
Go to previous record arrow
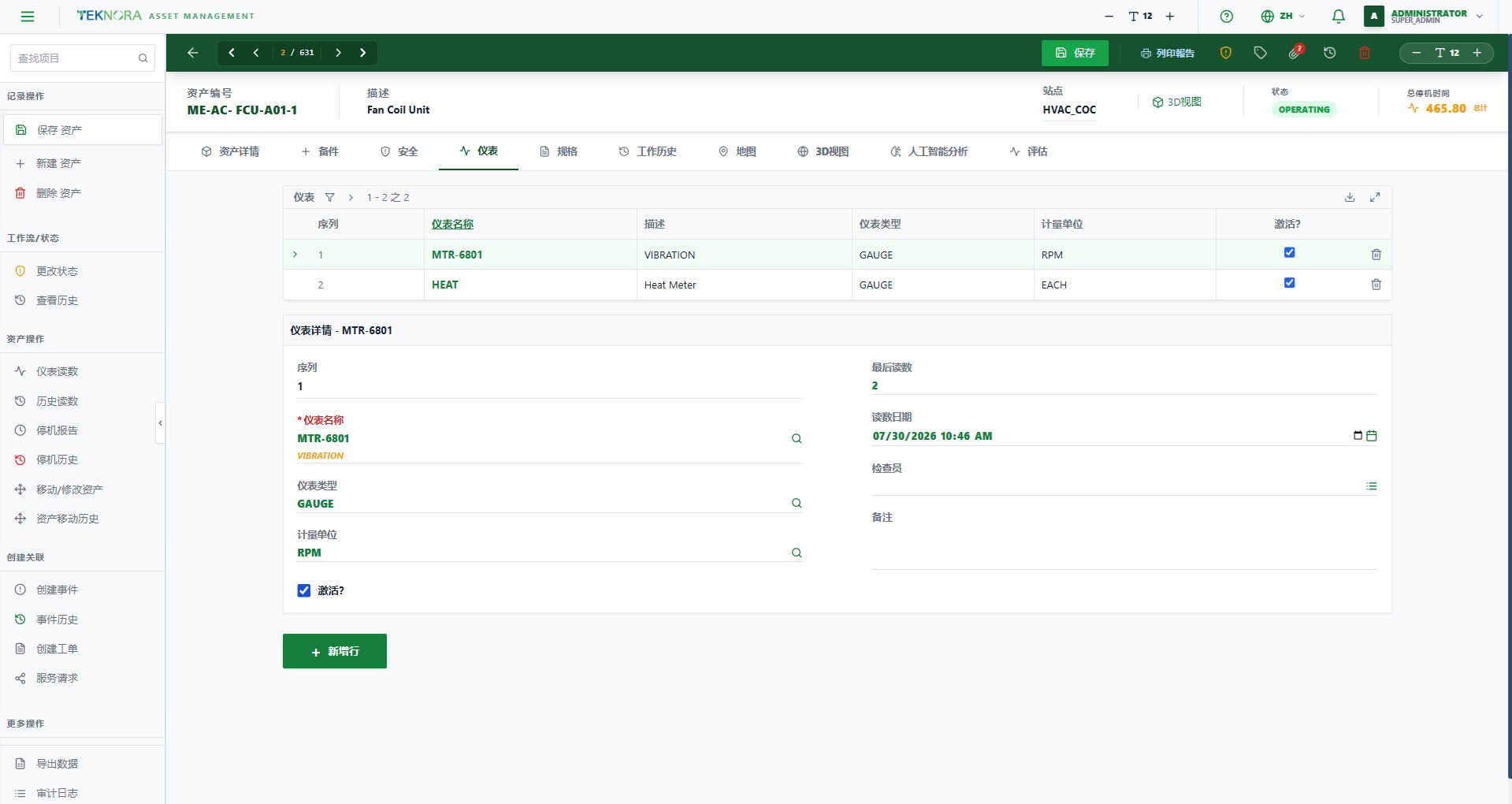pyautogui.click(x=256, y=53)
